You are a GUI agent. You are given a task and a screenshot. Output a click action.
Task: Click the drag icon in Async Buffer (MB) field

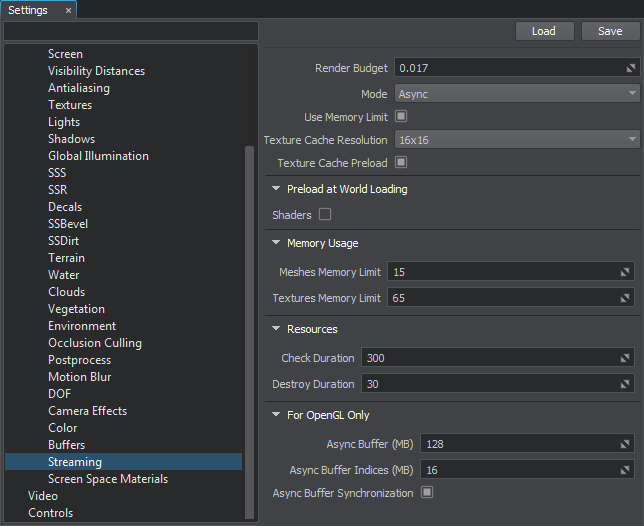pos(625,444)
